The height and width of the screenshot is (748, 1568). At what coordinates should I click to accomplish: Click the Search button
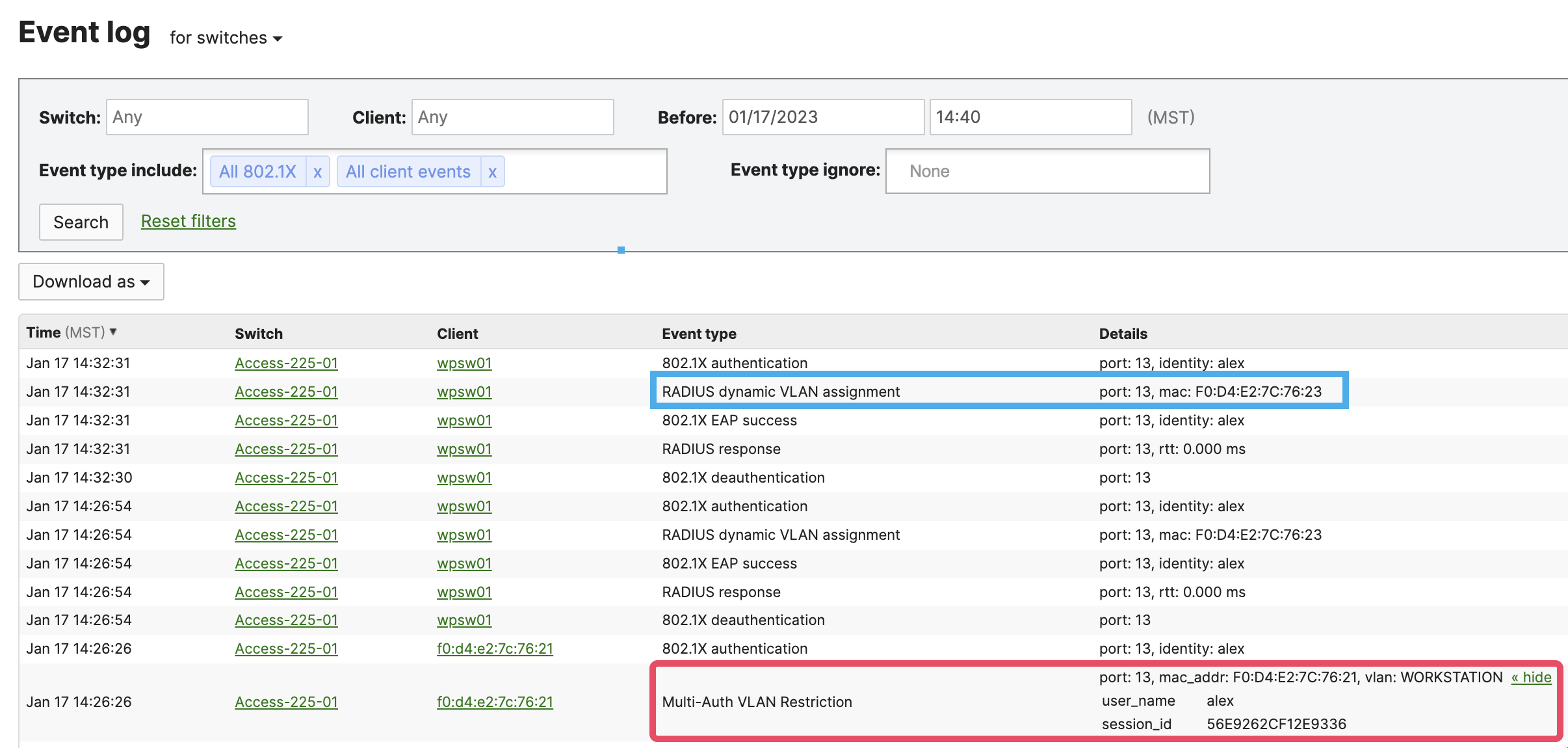click(81, 222)
